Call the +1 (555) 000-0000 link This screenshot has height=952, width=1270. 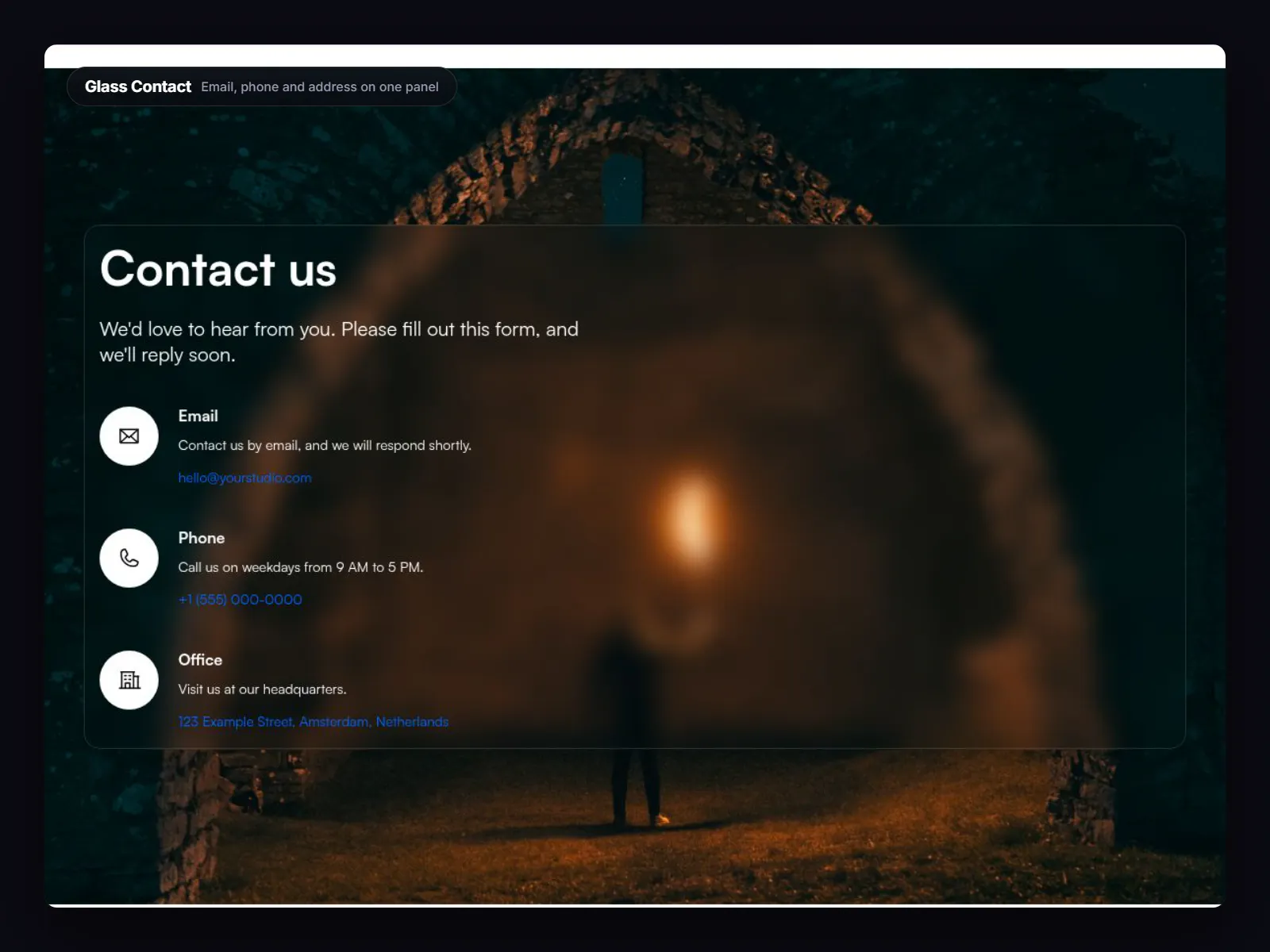point(240,600)
